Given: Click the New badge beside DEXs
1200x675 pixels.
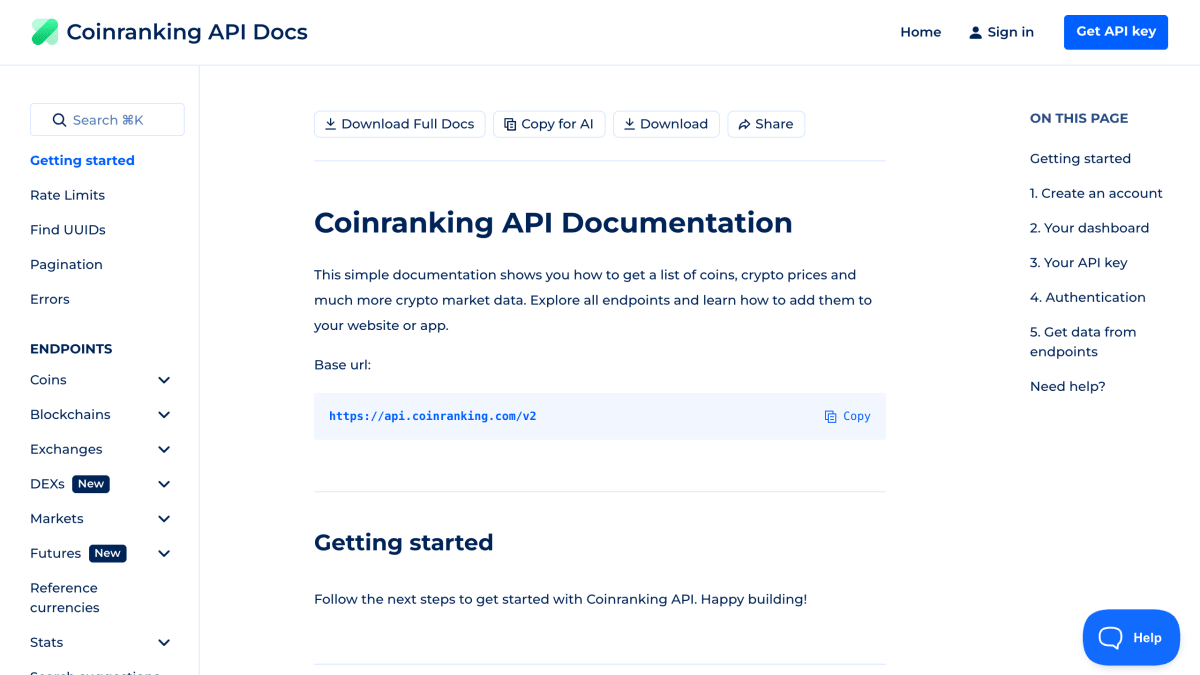Looking at the screenshot, I should (91, 484).
